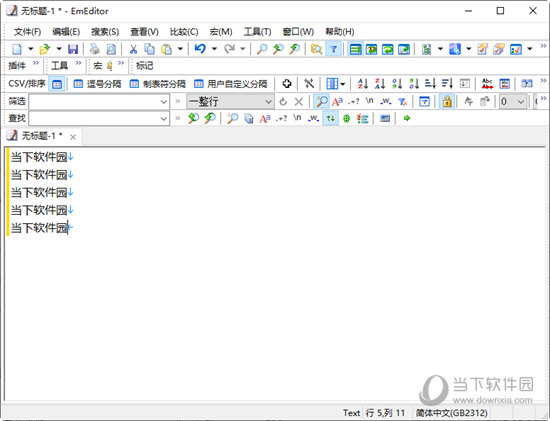The width and height of the screenshot is (550, 421).
Task: Open the Undo history dropdown arrow
Action: click(214, 49)
